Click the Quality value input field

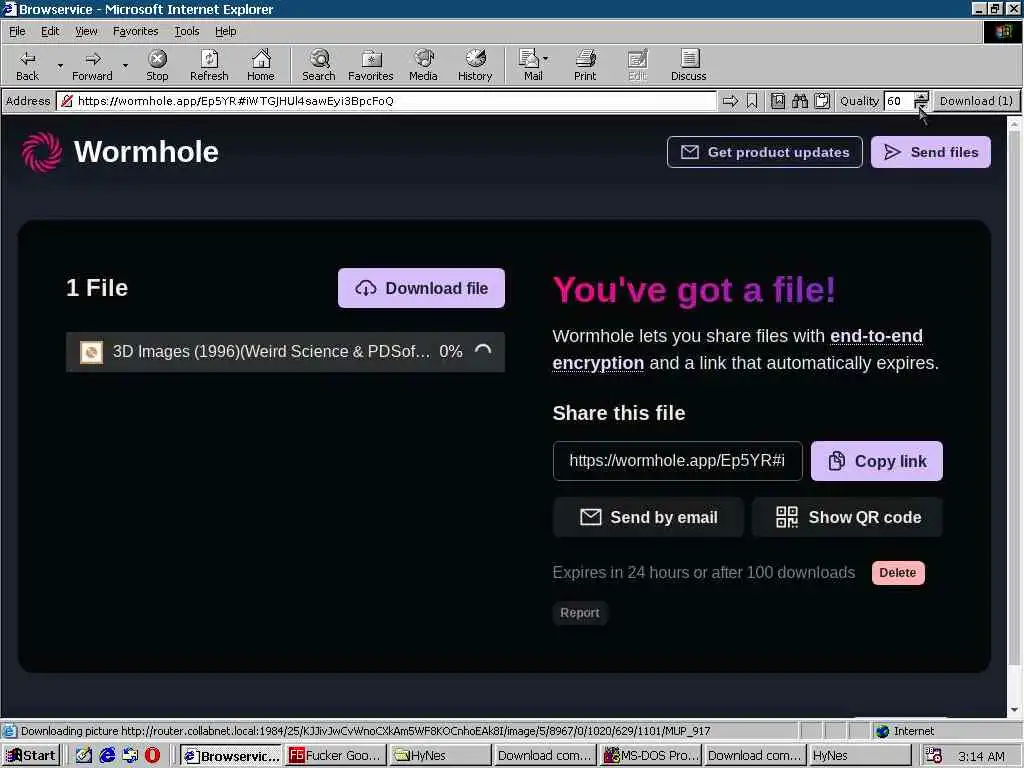pyautogui.click(x=899, y=101)
